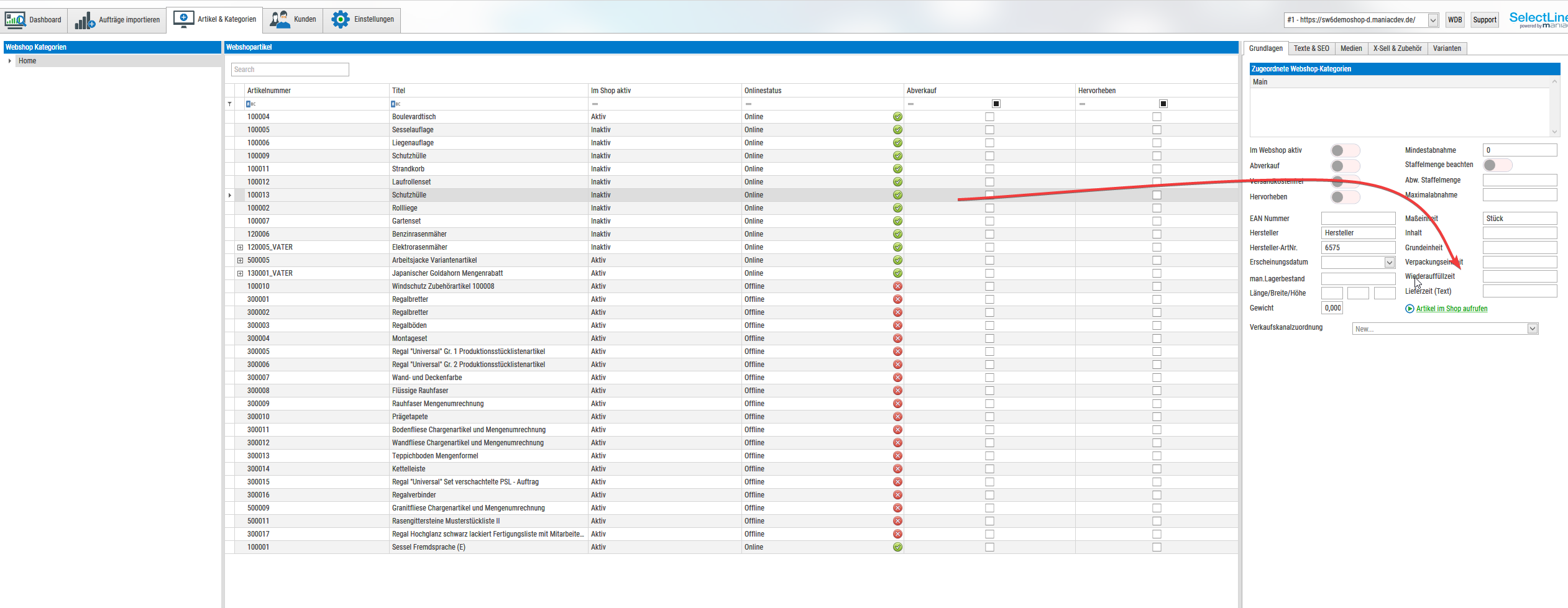Screen dimensions: 1568x608
Task: Click the Artikel & Kategorien monitor icon
Action: [x=183, y=19]
